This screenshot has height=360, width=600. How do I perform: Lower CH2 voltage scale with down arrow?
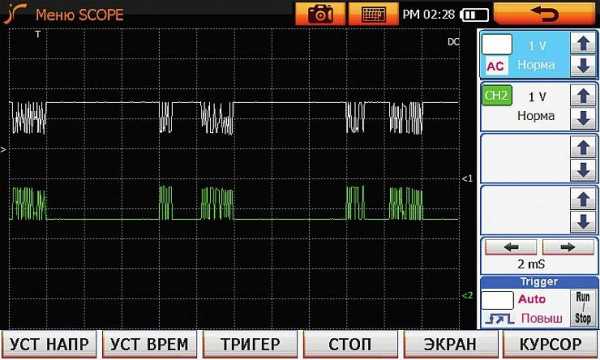(583, 118)
